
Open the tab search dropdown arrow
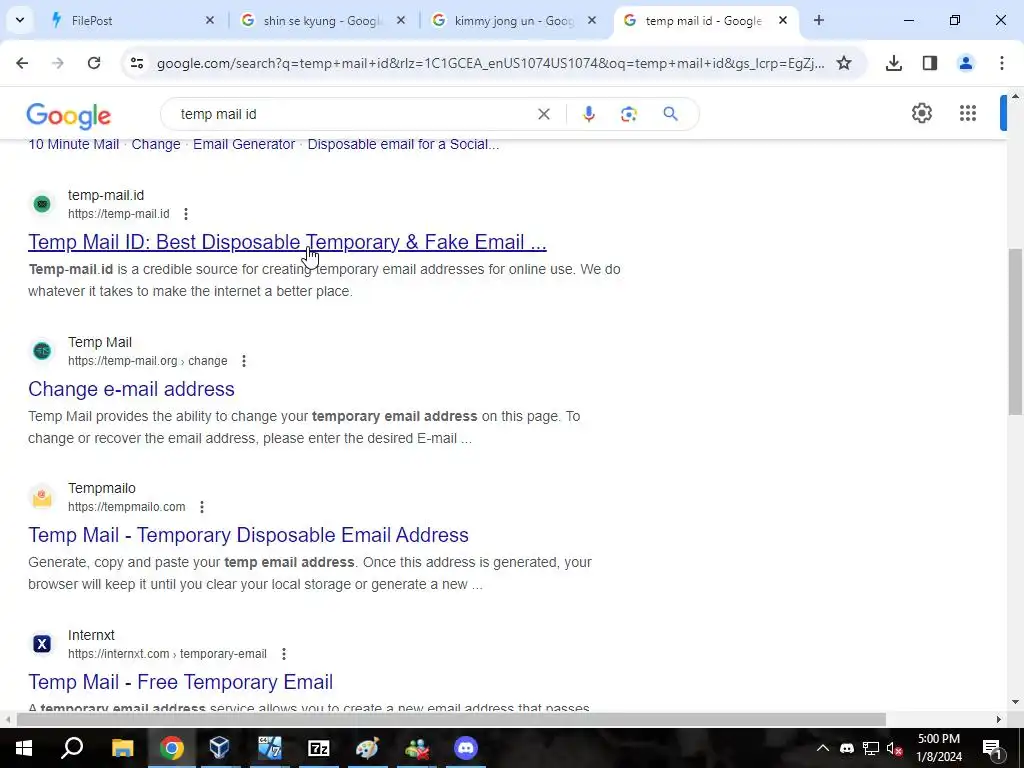click(x=20, y=20)
